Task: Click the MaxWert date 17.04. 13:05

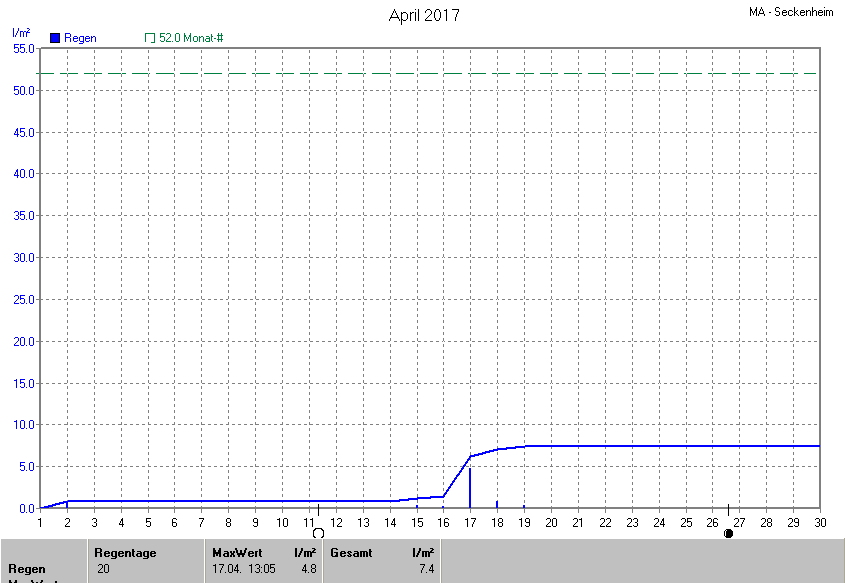Action: (244, 568)
